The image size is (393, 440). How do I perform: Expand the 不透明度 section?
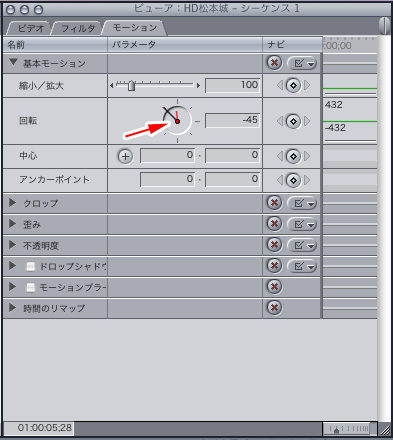tap(12, 245)
